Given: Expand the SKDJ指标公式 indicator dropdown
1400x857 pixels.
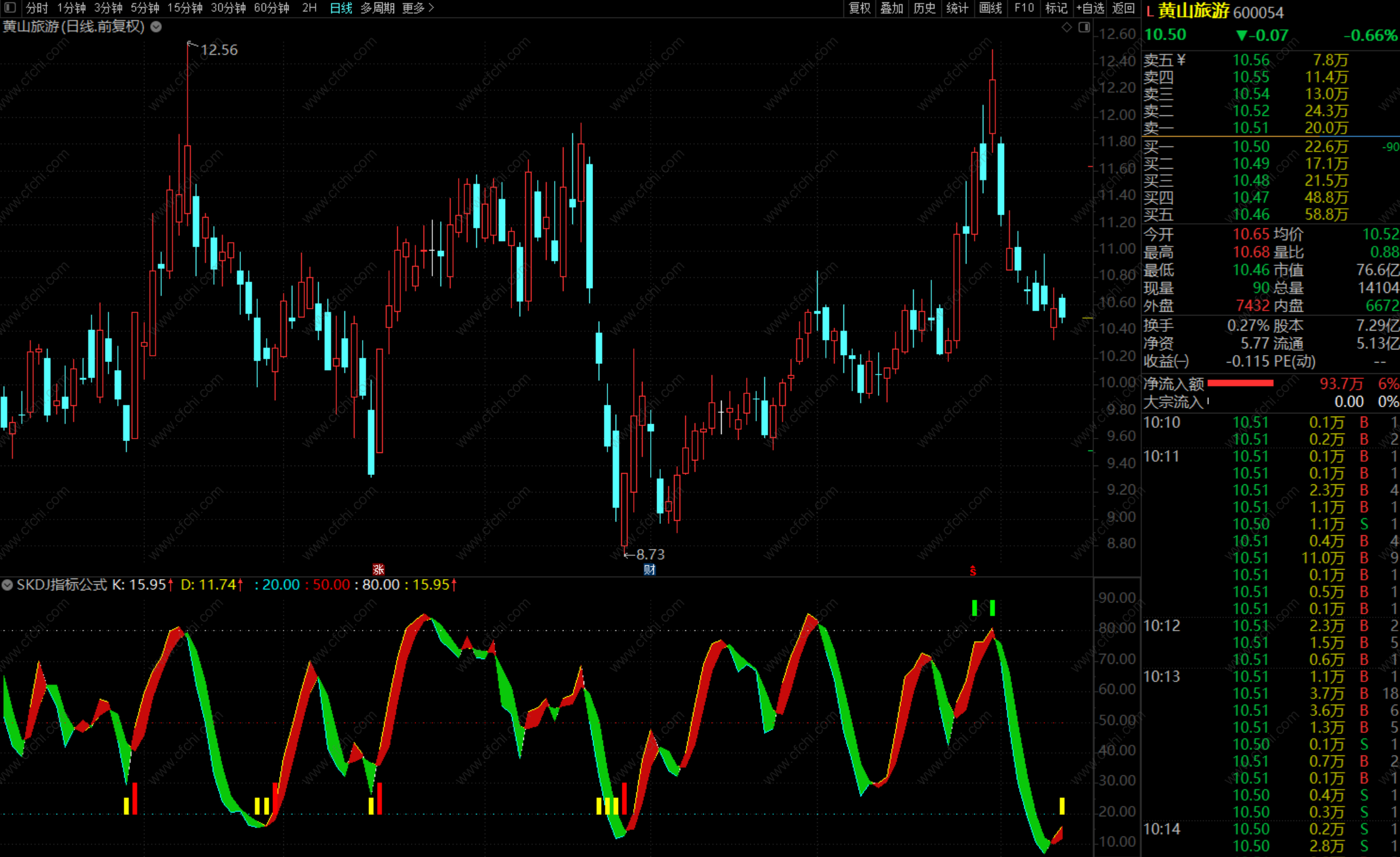Looking at the screenshot, I should click(8, 585).
